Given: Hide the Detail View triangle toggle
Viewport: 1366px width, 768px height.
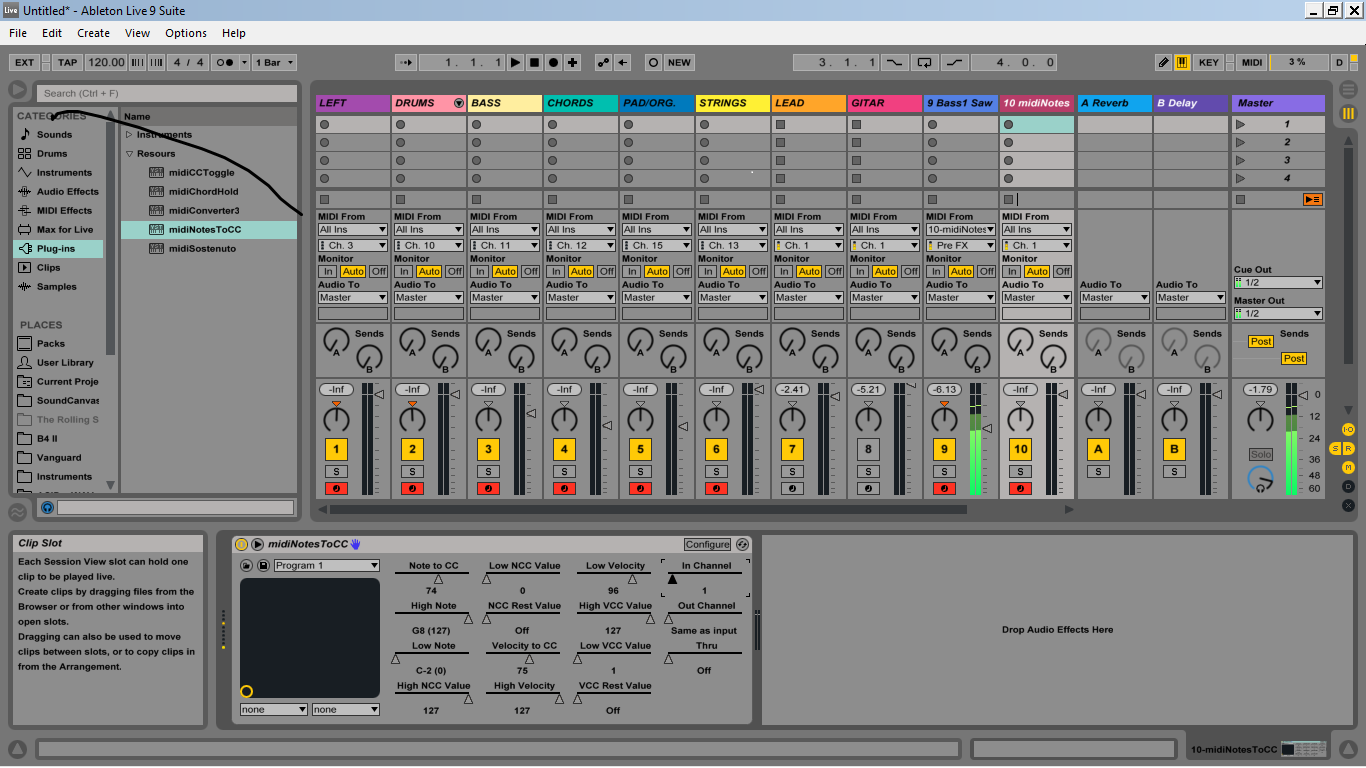Looking at the screenshot, I should 1347,749.
